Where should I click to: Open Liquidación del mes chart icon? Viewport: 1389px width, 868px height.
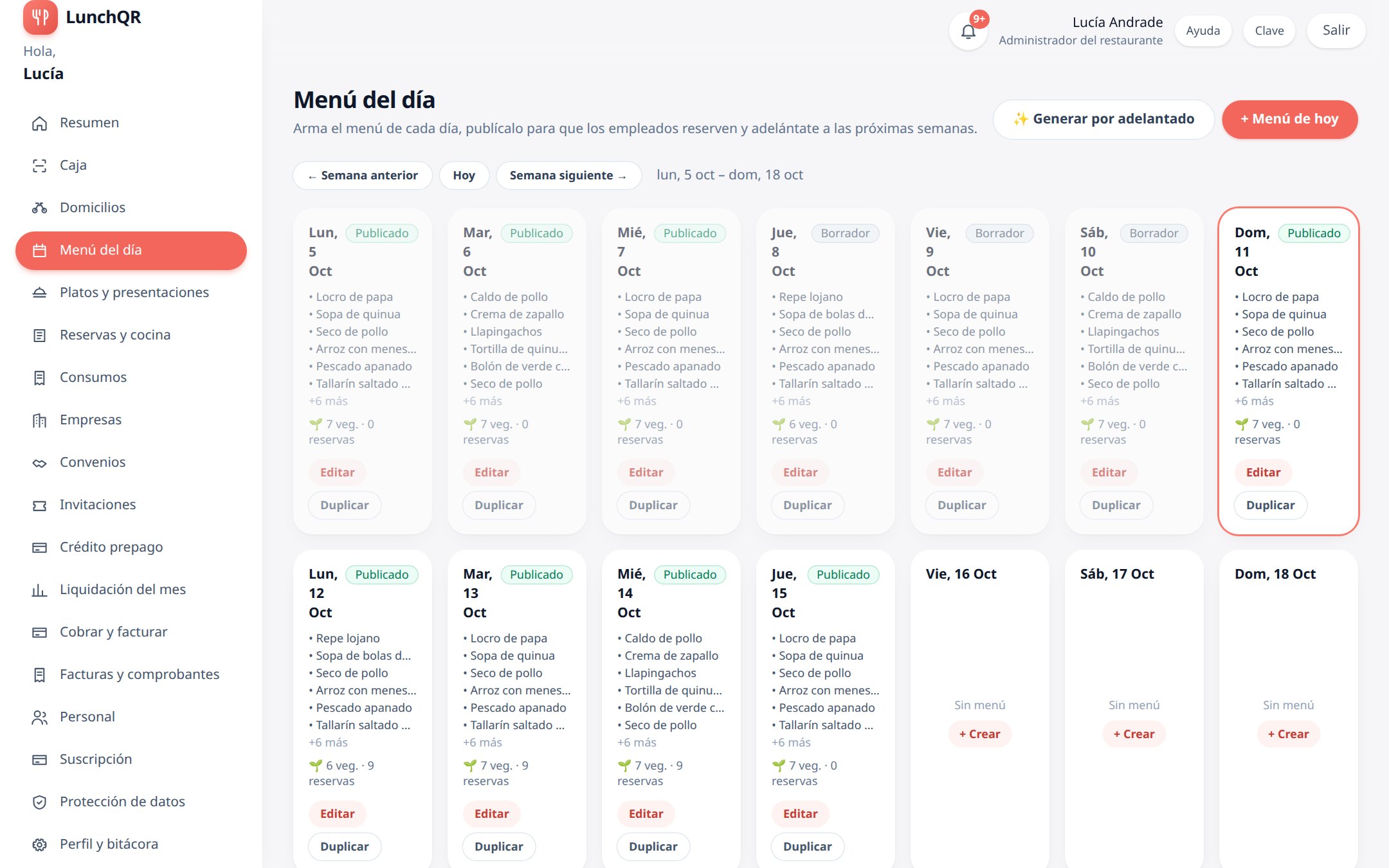point(40,590)
